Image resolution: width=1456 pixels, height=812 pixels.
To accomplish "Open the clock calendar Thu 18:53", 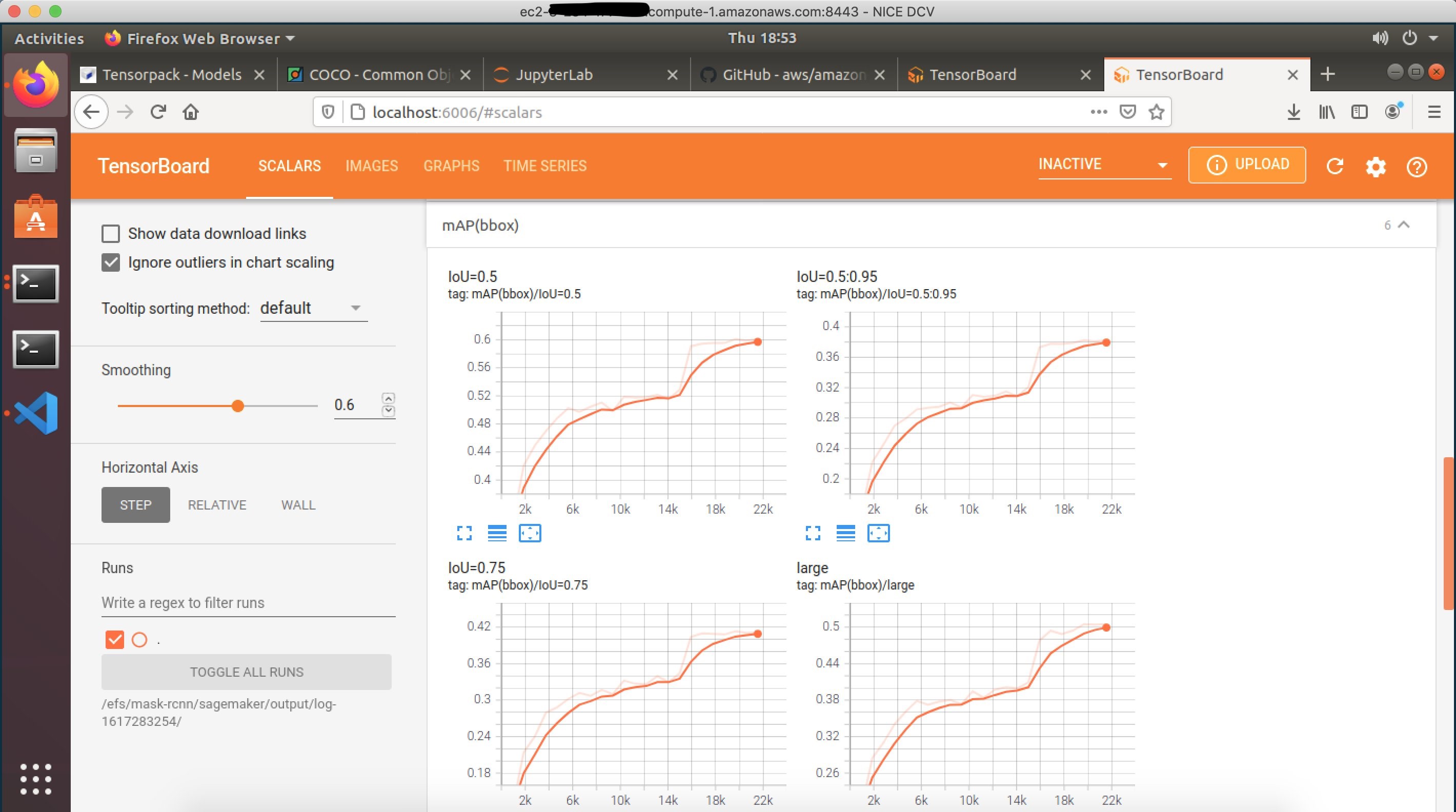I will point(762,38).
